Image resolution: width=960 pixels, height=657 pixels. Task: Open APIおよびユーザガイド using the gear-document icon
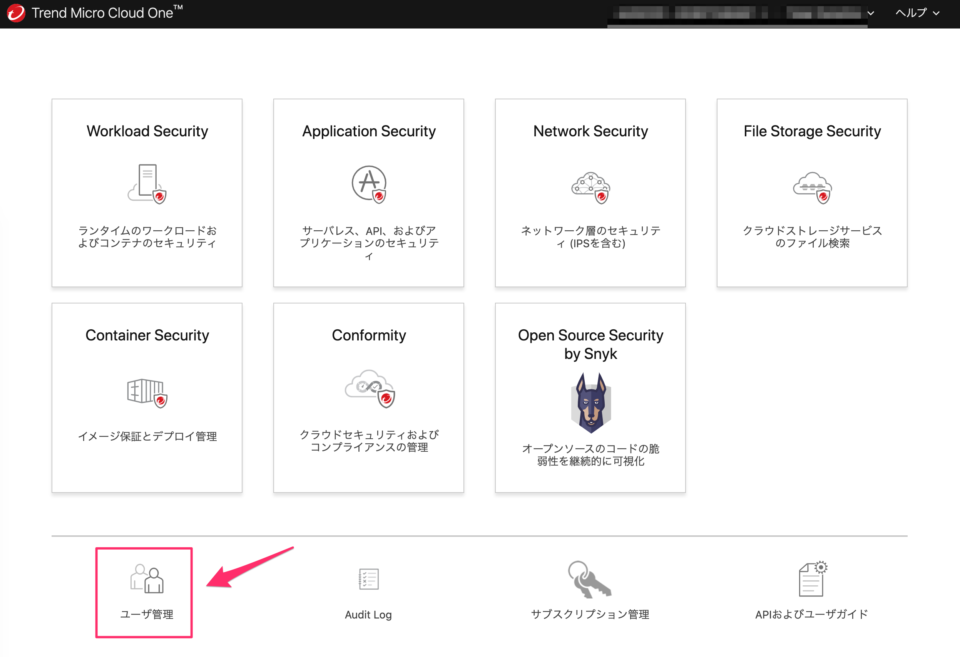811,580
